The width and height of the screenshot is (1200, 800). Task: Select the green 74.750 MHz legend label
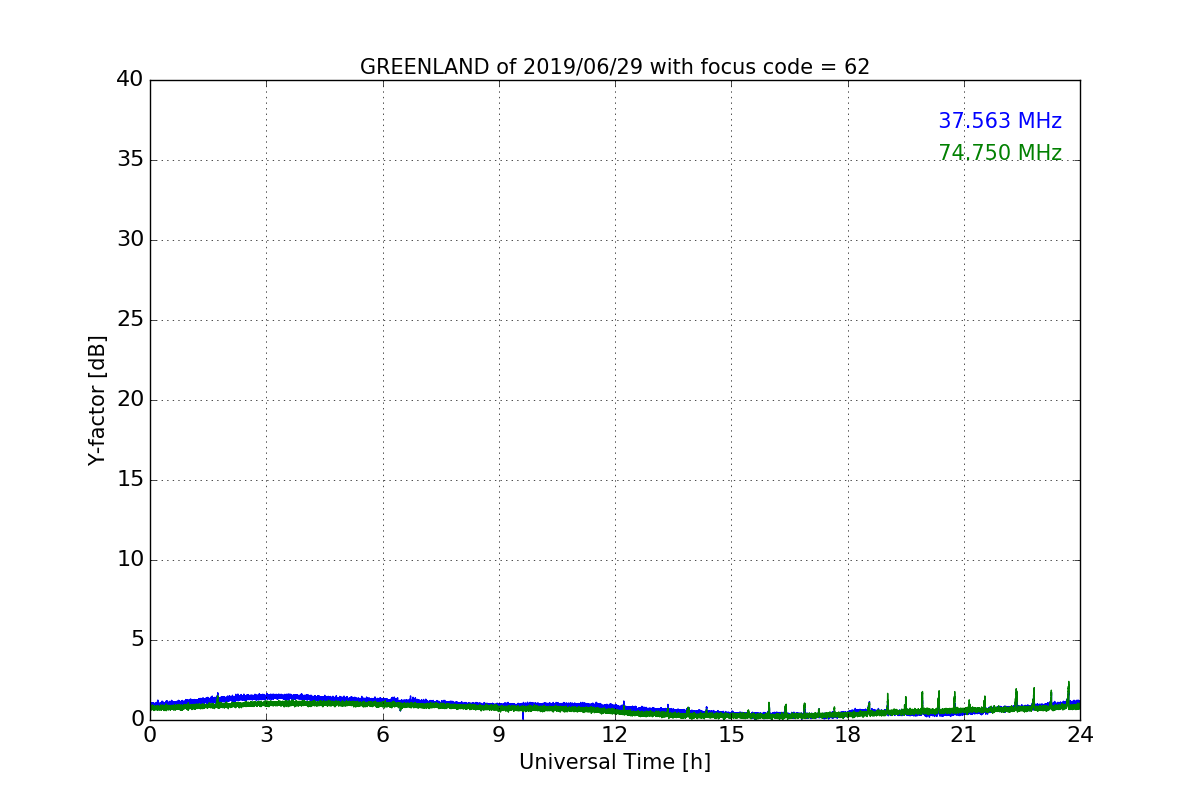tap(1000, 153)
